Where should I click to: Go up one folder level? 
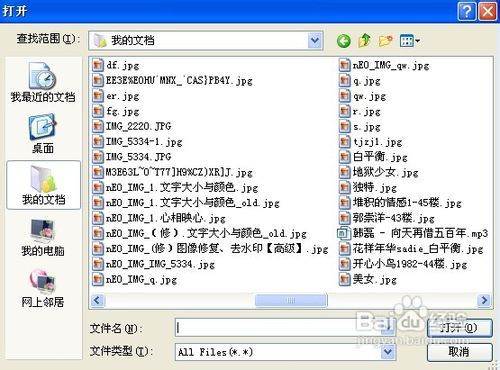click(364, 41)
